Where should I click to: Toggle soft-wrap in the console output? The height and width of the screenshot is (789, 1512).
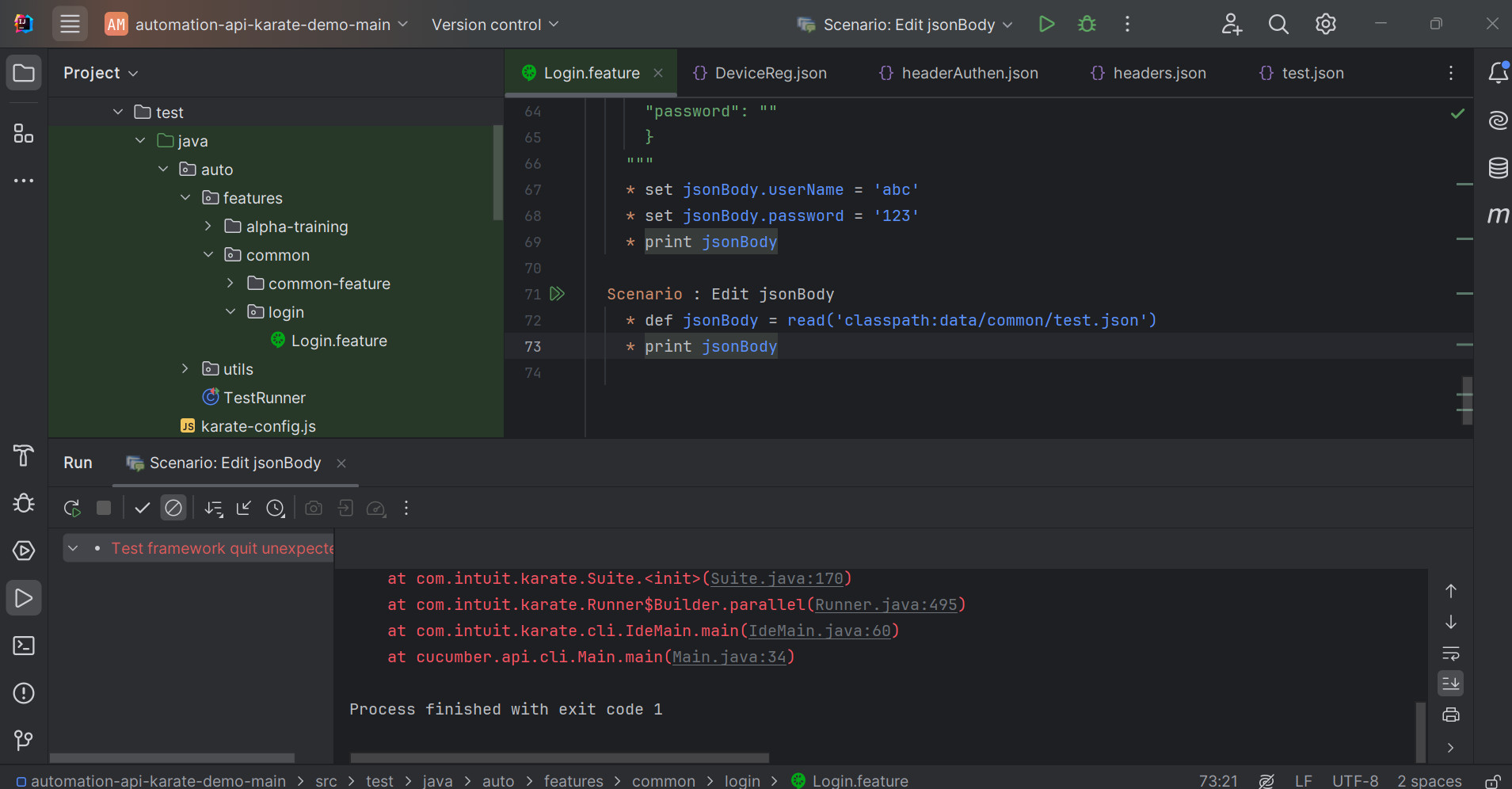1450,654
